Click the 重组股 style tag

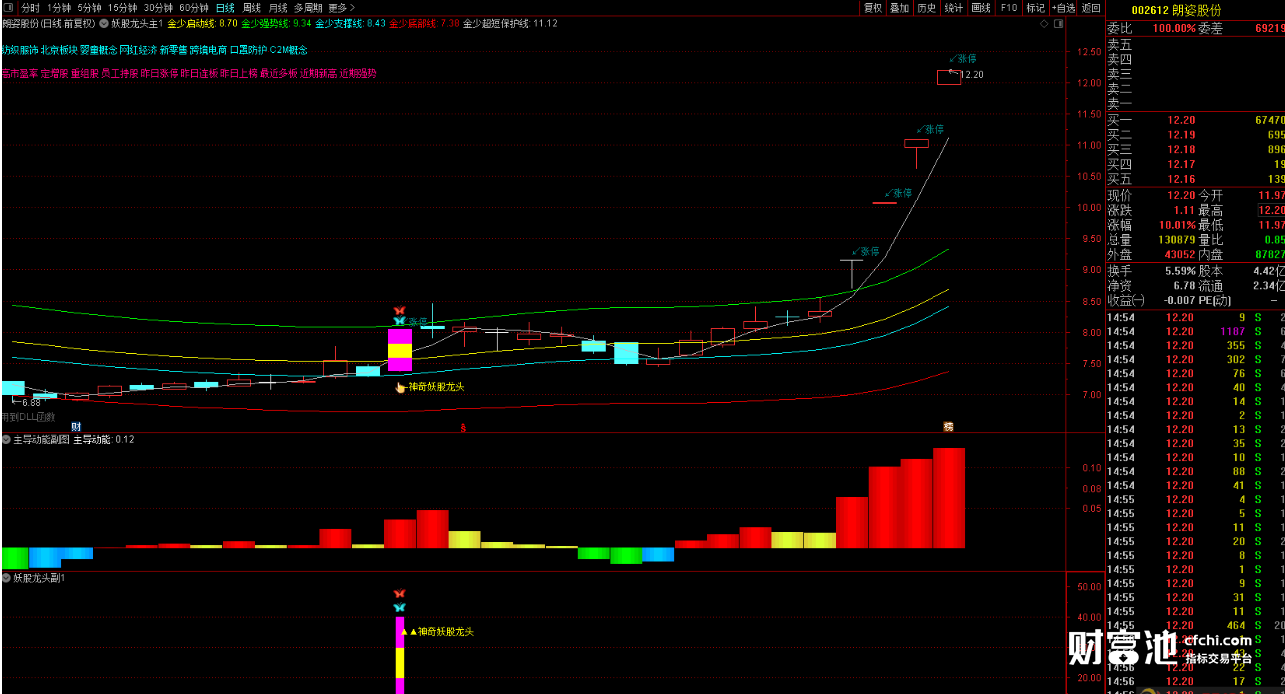point(85,73)
